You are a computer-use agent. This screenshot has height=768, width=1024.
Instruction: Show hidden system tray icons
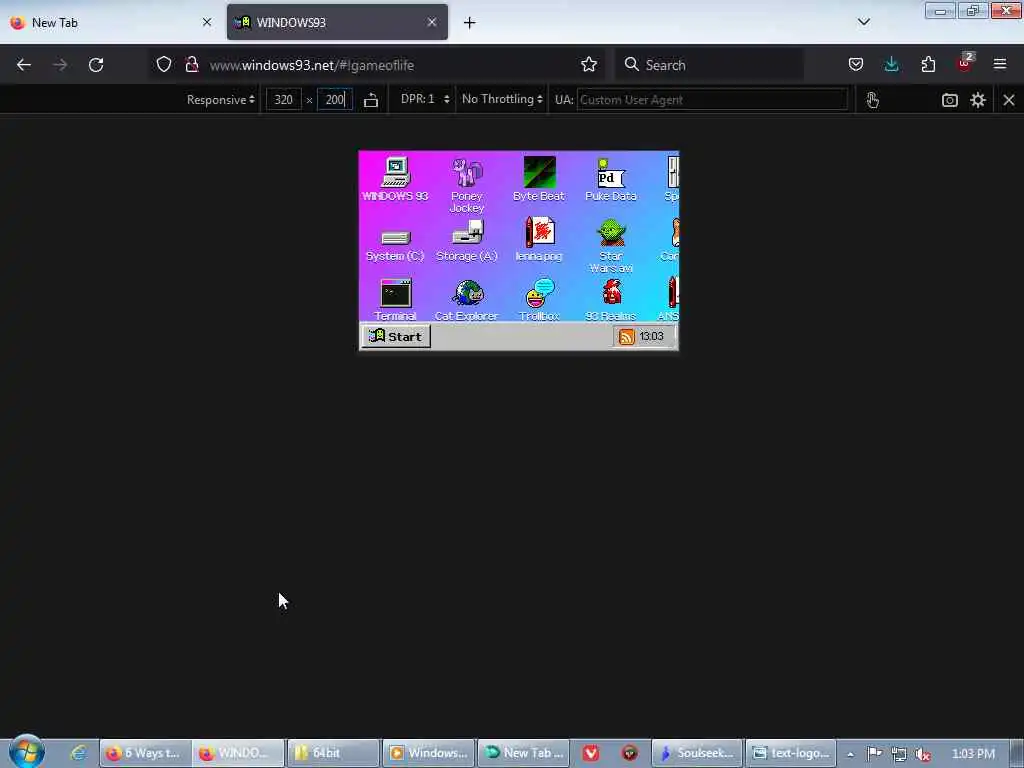850,754
